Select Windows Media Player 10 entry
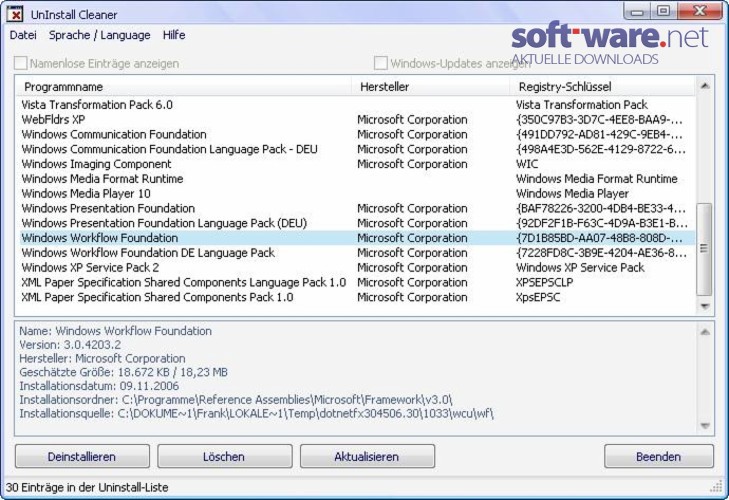The image size is (729, 500). tap(86, 193)
